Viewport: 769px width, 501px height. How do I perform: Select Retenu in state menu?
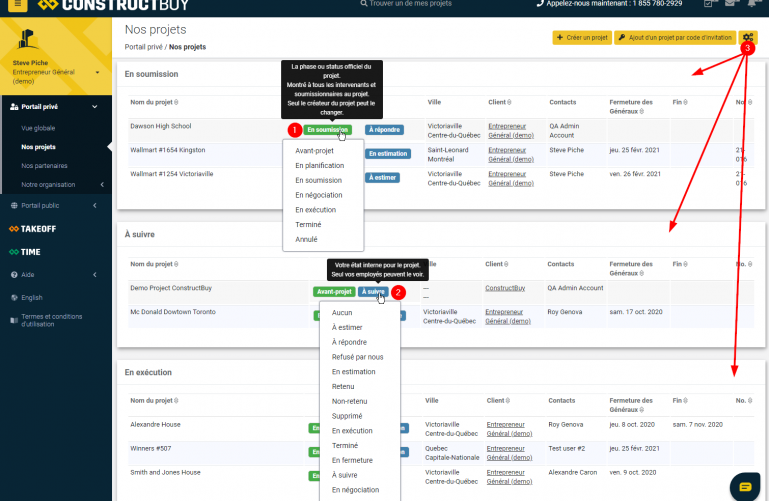pos(343,386)
